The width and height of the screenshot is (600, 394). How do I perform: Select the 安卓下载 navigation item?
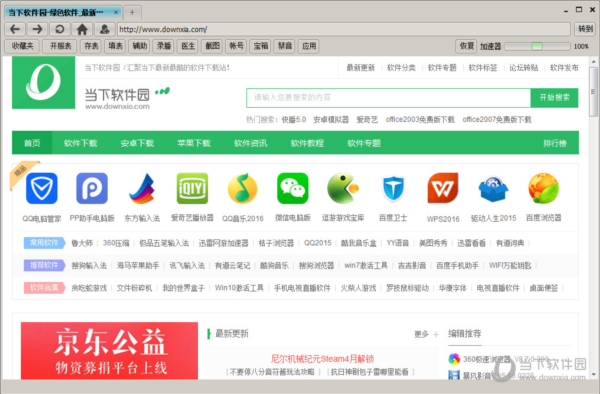(137, 143)
